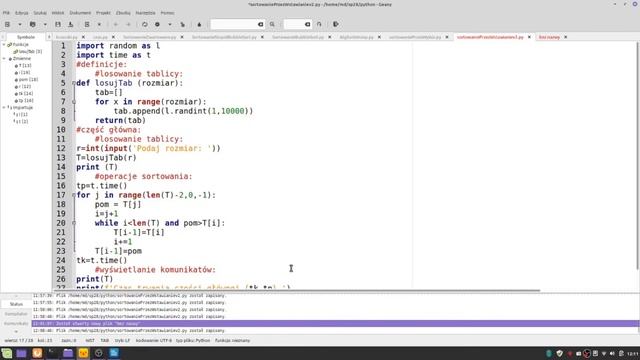Open the New file template dropdown arrow

coord(20,24)
